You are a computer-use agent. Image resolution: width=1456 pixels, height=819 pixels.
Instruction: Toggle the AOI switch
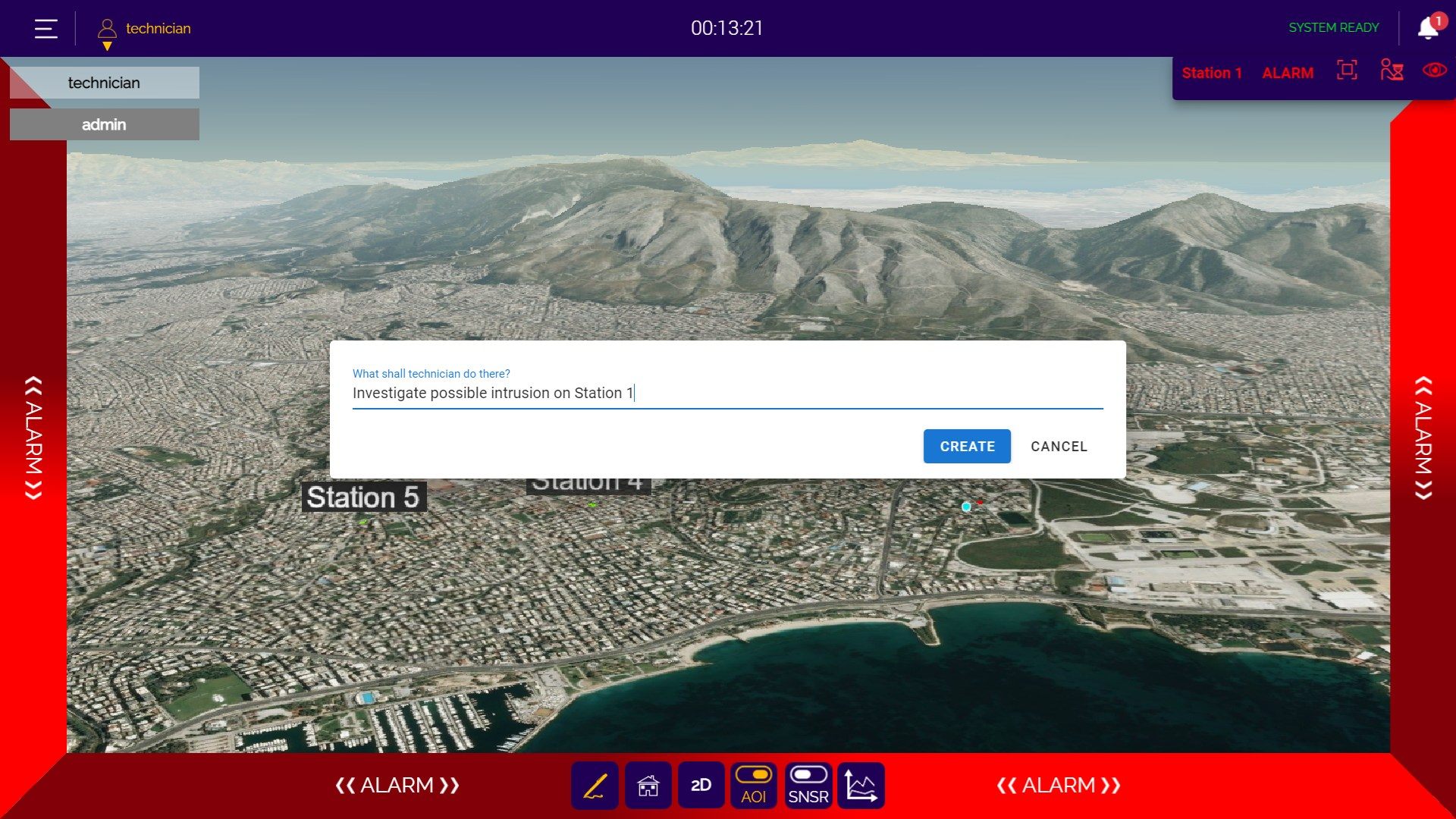pos(754,786)
